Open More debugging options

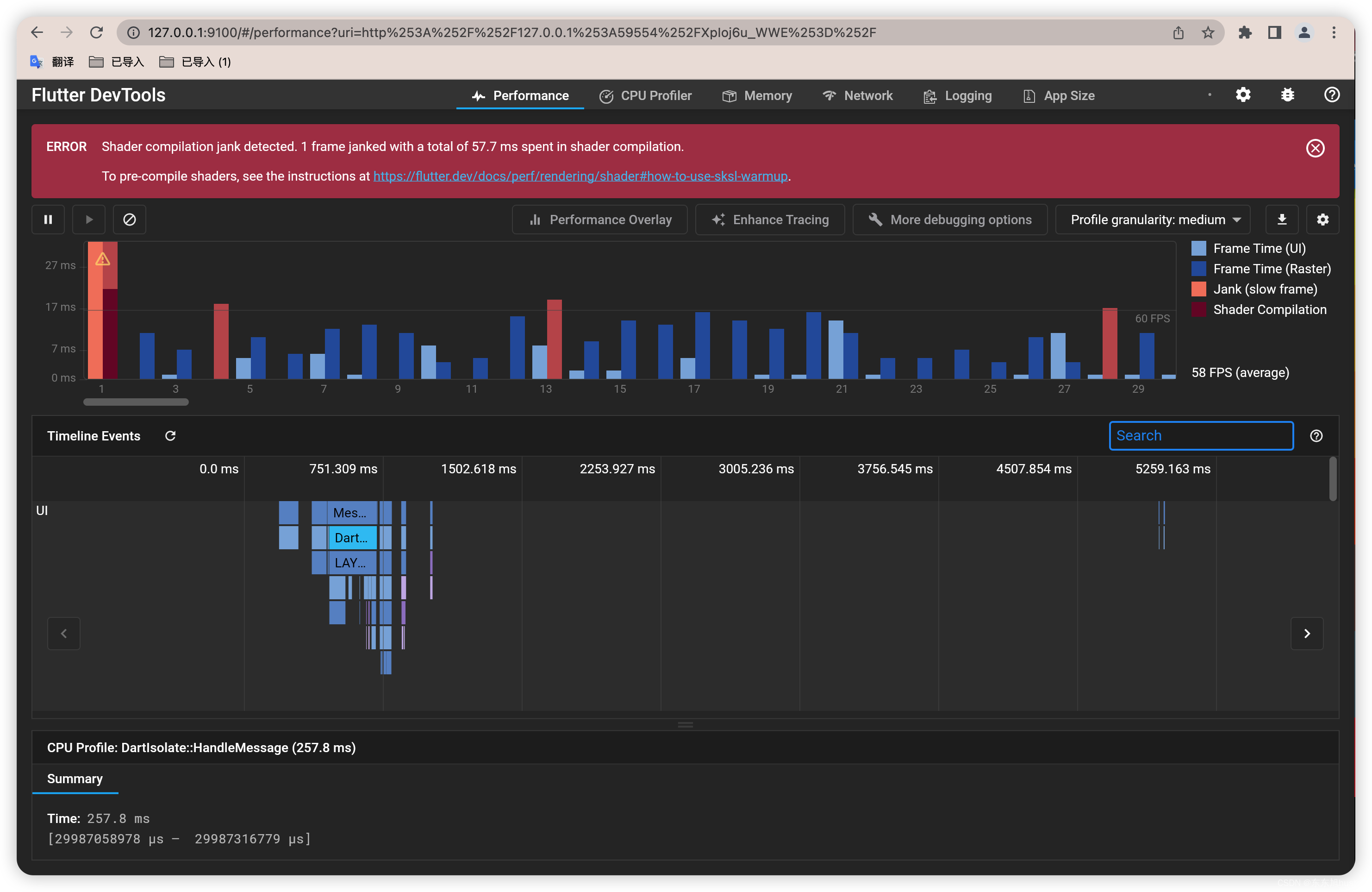click(950, 220)
